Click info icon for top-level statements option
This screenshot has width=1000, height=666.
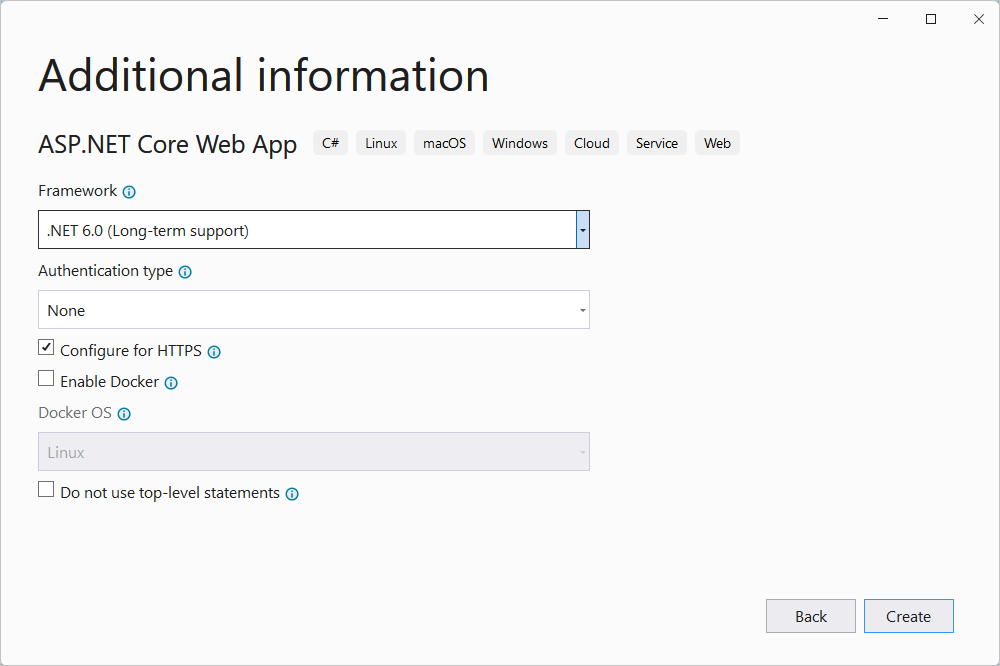pos(292,494)
